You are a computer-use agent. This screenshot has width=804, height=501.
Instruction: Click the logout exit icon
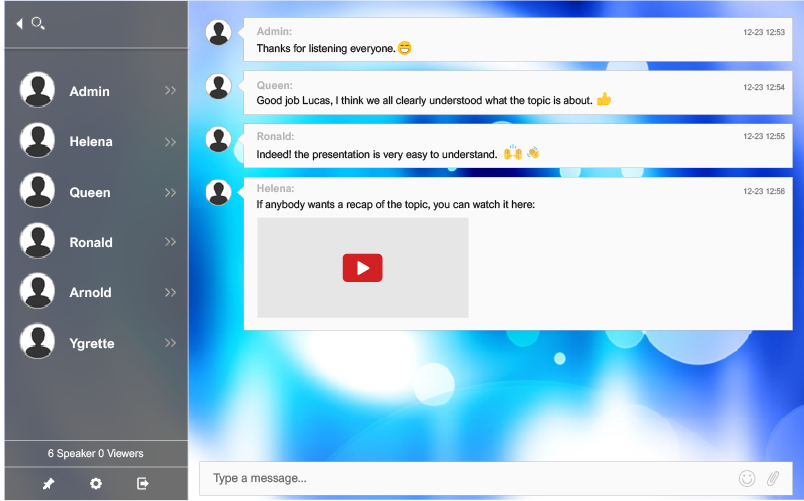click(143, 484)
